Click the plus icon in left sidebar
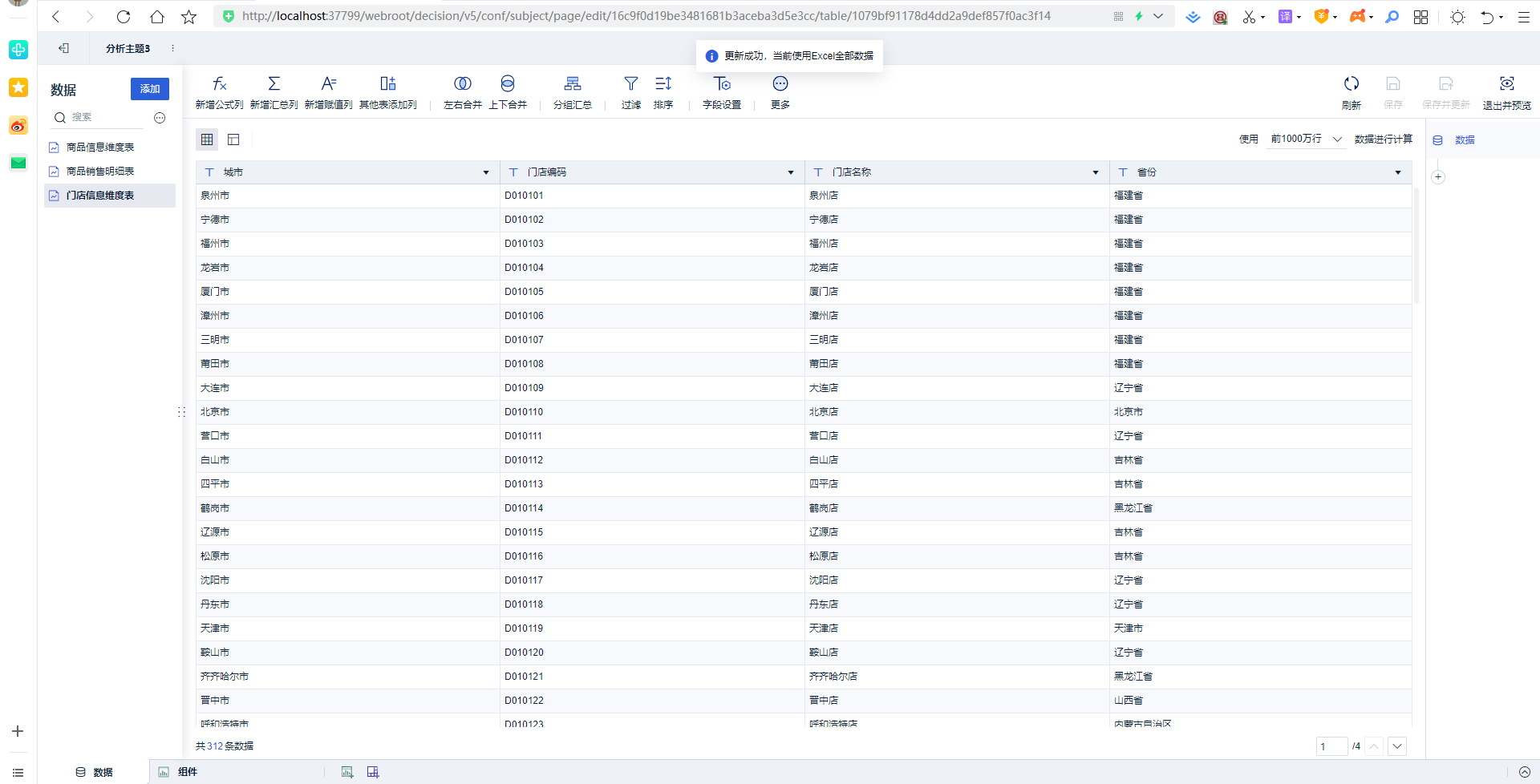The image size is (1540, 784). [x=18, y=731]
